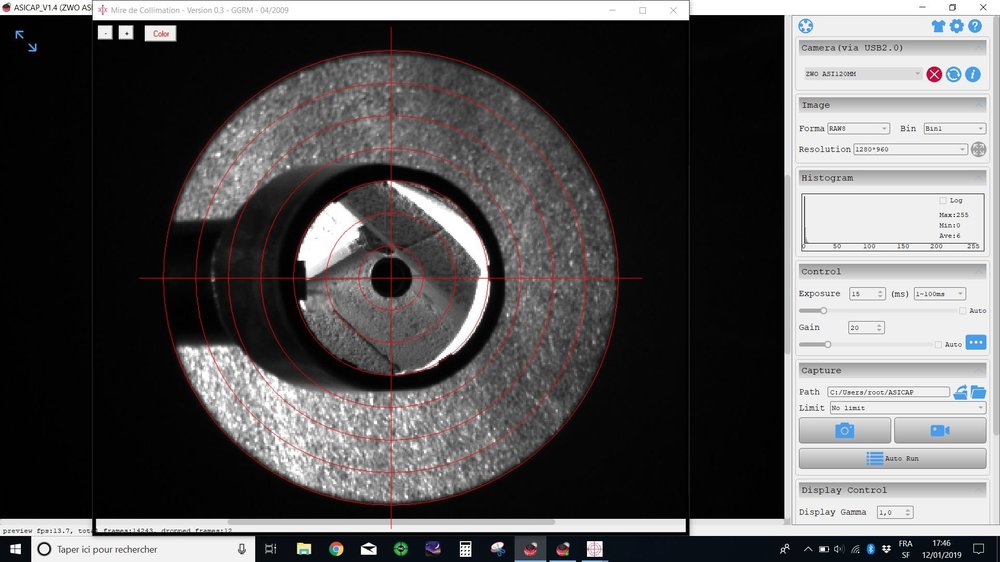The height and width of the screenshot is (562, 1000).
Task: Click the horizontal scrollbar below the collimation image
Action: click(x=391, y=522)
